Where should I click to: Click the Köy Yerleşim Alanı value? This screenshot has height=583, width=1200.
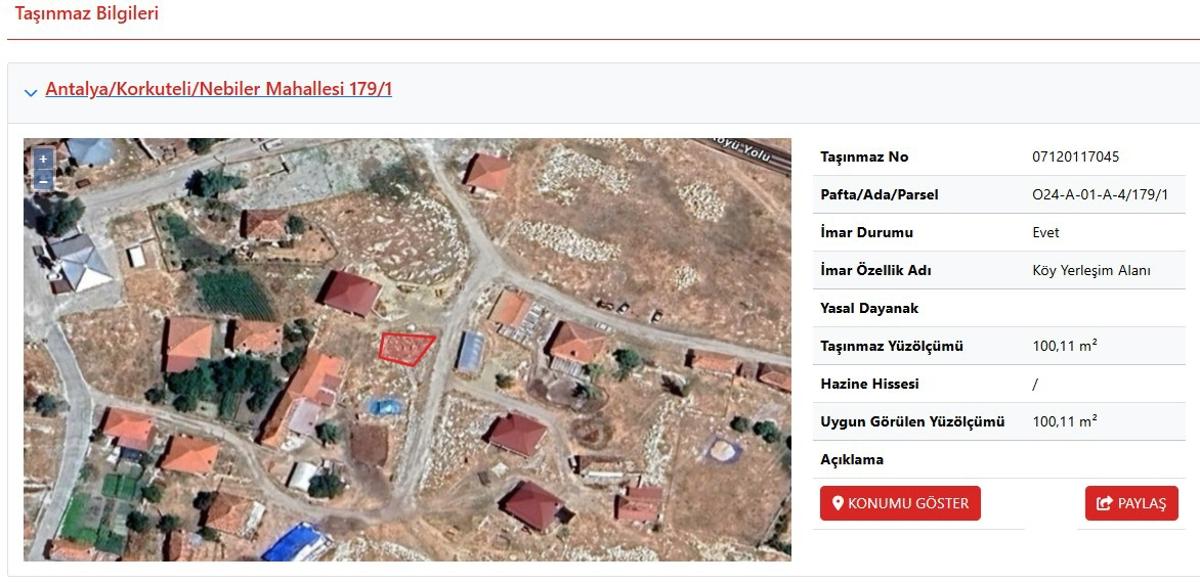(x=1091, y=271)
